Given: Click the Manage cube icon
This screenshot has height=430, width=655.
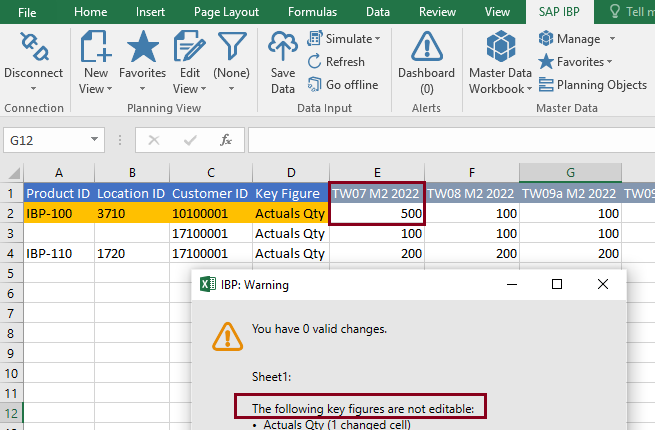Looking at the screenshot, I should 546,38.
